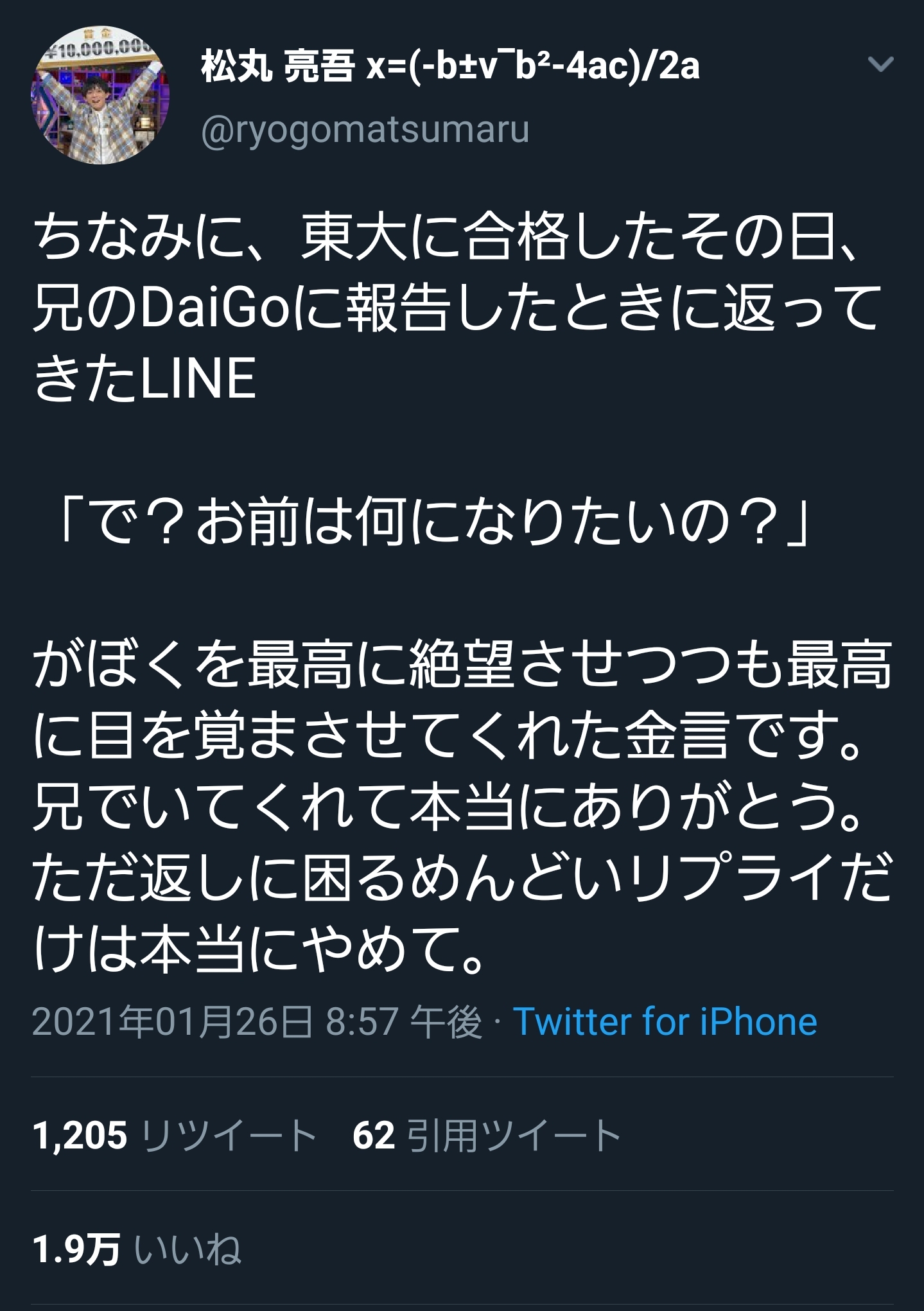The height and width of the screenshot is (1311, 924).
Task: Open the 引用ツイート label list
Action: pyautogui.click(x=514, y=1136)
